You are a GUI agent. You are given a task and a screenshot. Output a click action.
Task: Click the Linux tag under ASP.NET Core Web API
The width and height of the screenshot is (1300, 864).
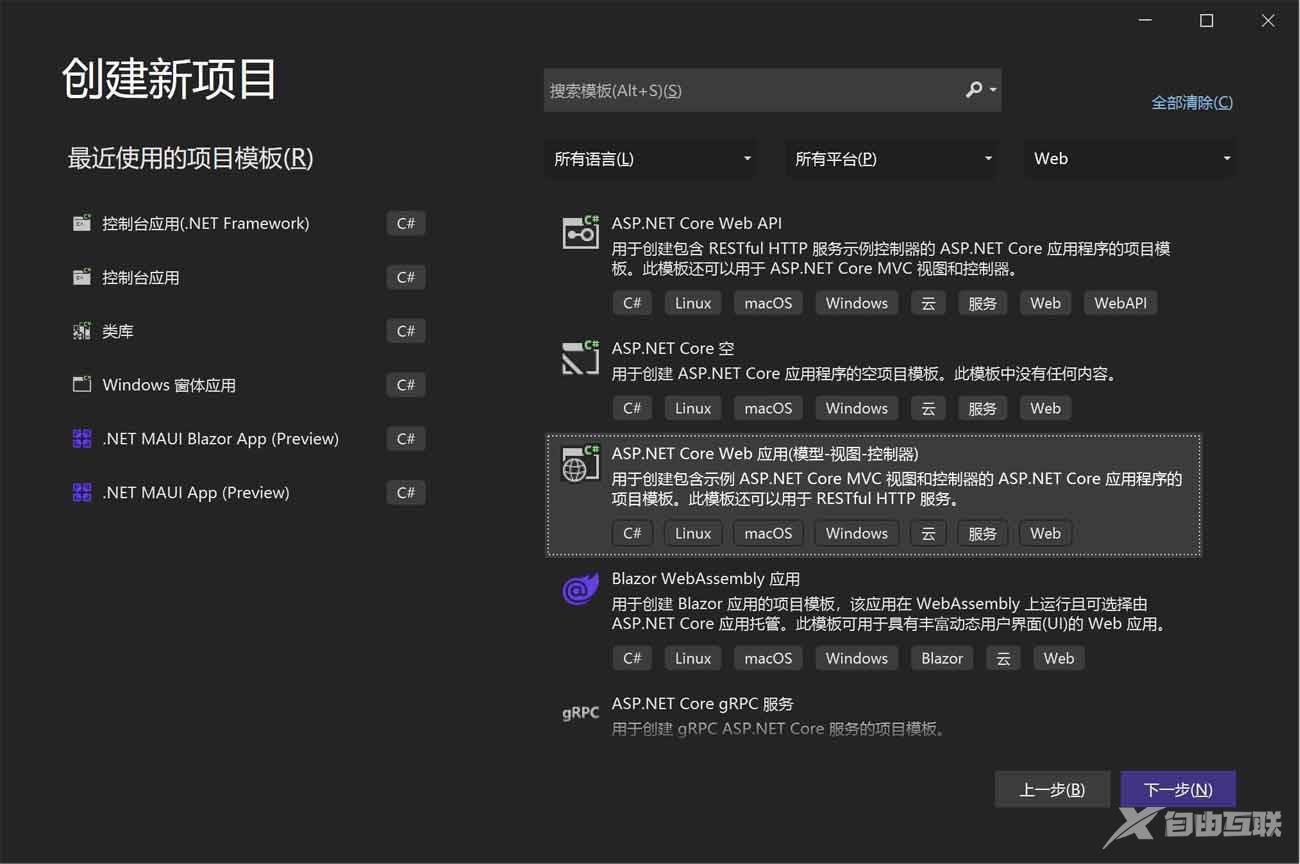point(693,303)
